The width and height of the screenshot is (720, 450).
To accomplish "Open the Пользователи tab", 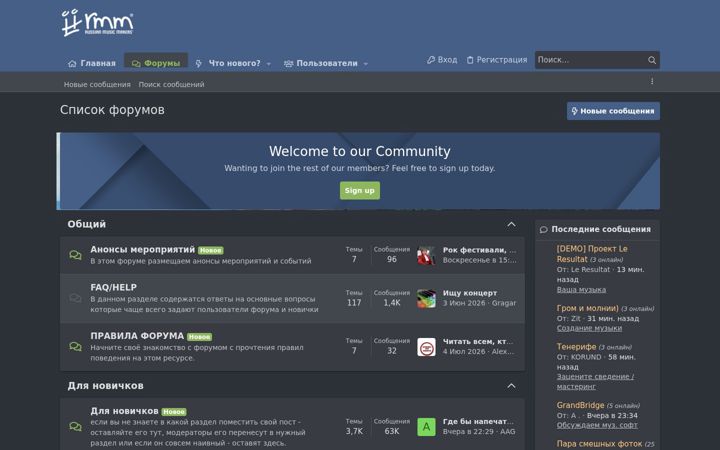I will click(x=327, y=63).
